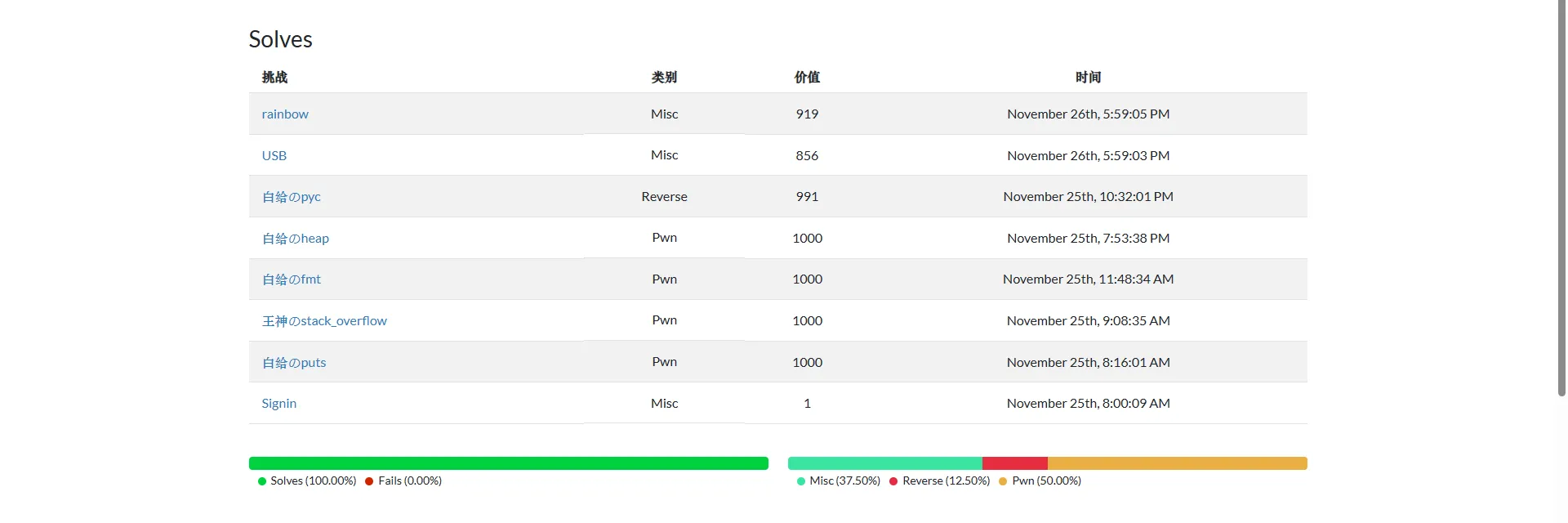1568x523 pixels.
Task: Click the timestamp November 25th, 11:48:34 AM
Action: click(1089, 279)
